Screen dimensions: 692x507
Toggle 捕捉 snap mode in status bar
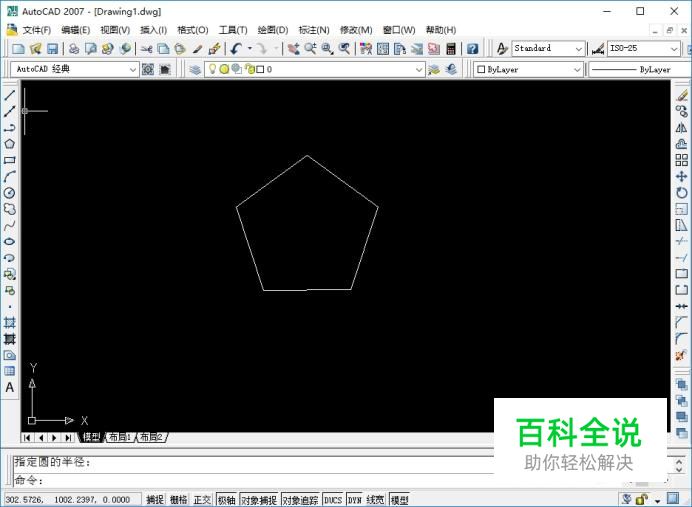(155, 499)
